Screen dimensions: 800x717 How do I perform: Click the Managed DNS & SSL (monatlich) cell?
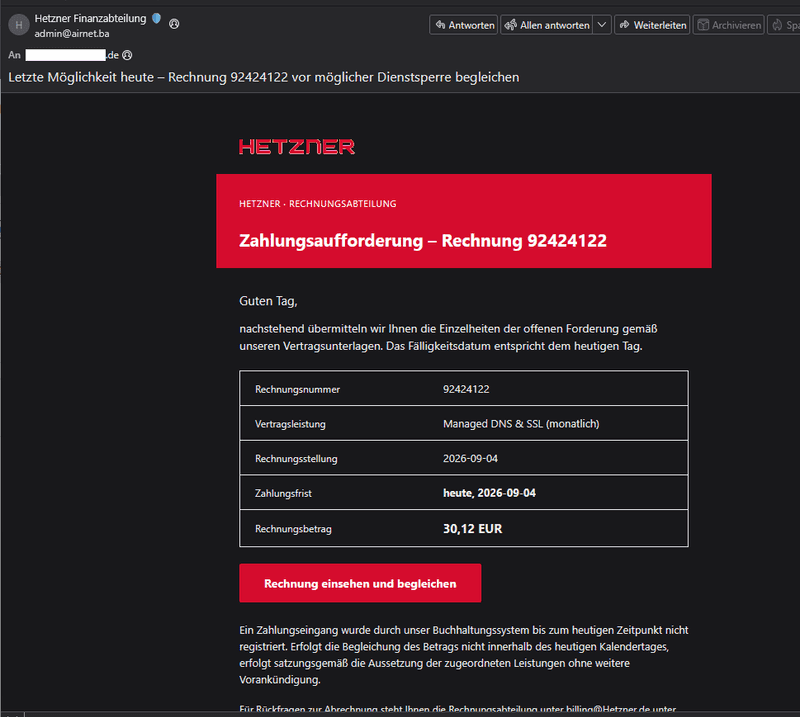click(x=521, y=424)
